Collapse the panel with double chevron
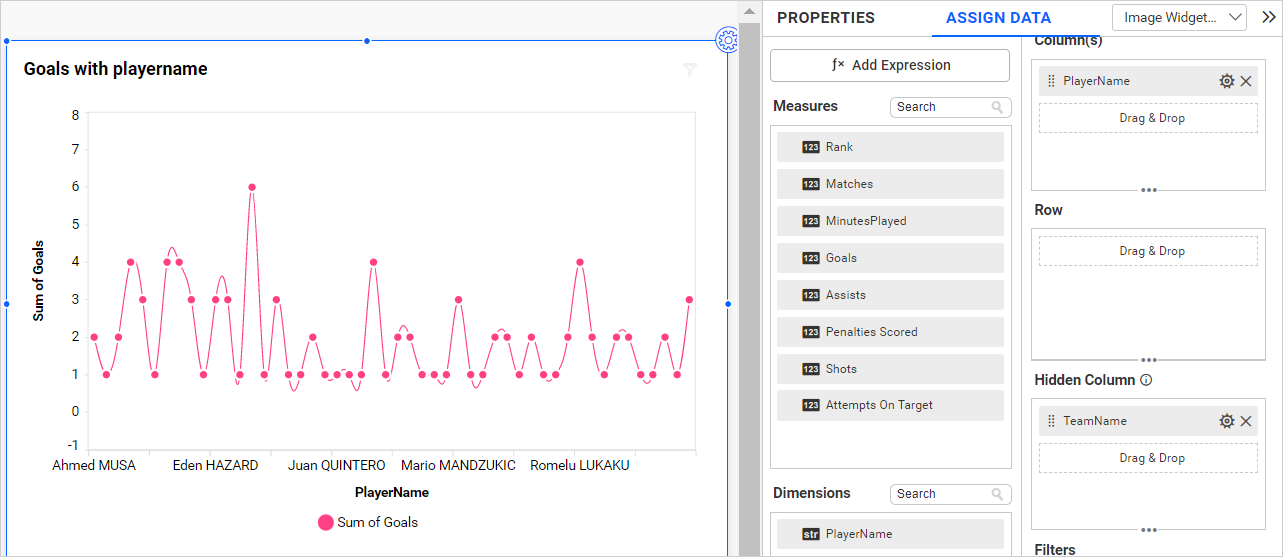Image resolution: width=1283 pixels, height=557 pixels. tap(1268, 17)
